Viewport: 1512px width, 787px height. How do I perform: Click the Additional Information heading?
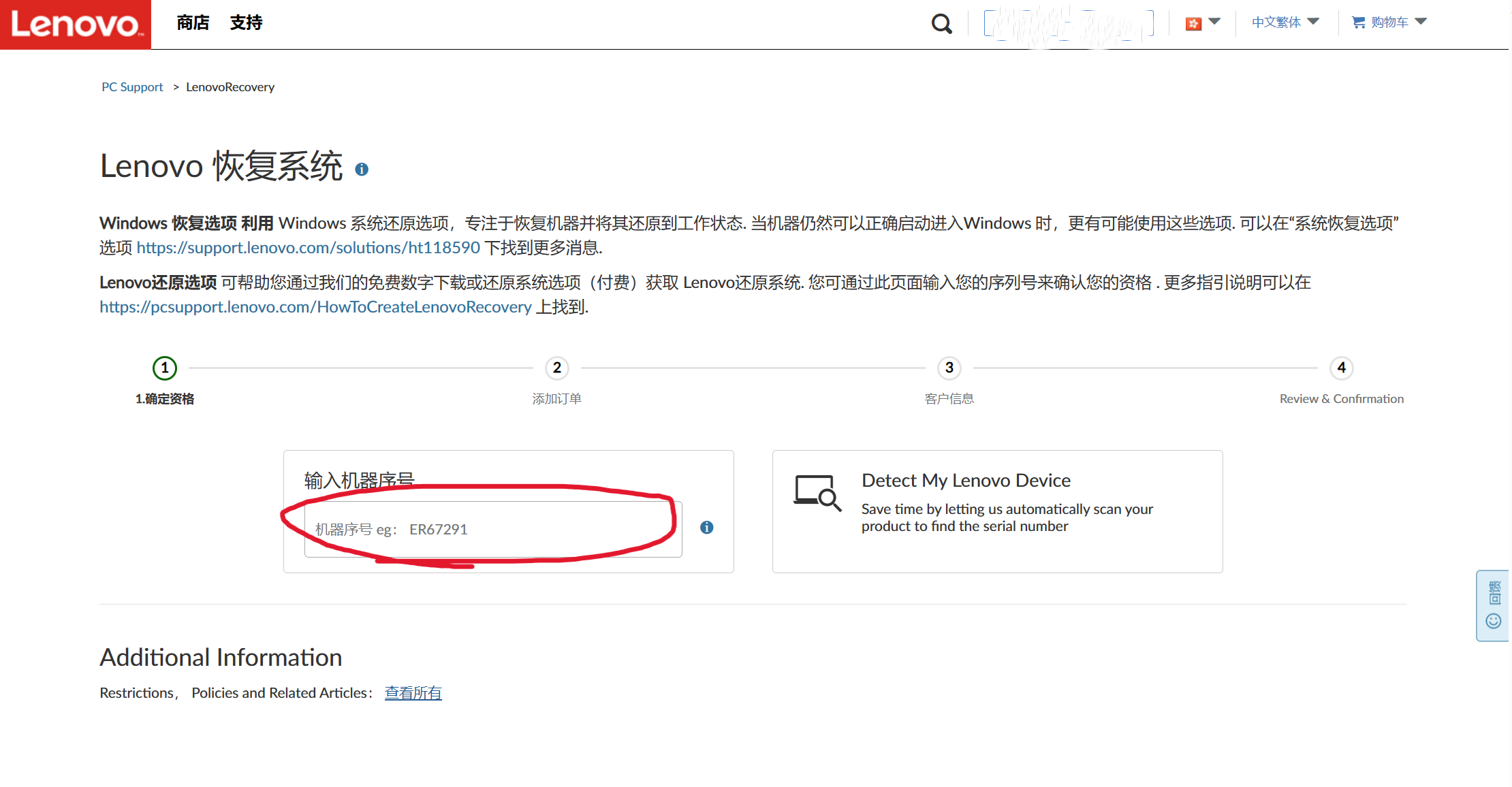pos(221,658)
